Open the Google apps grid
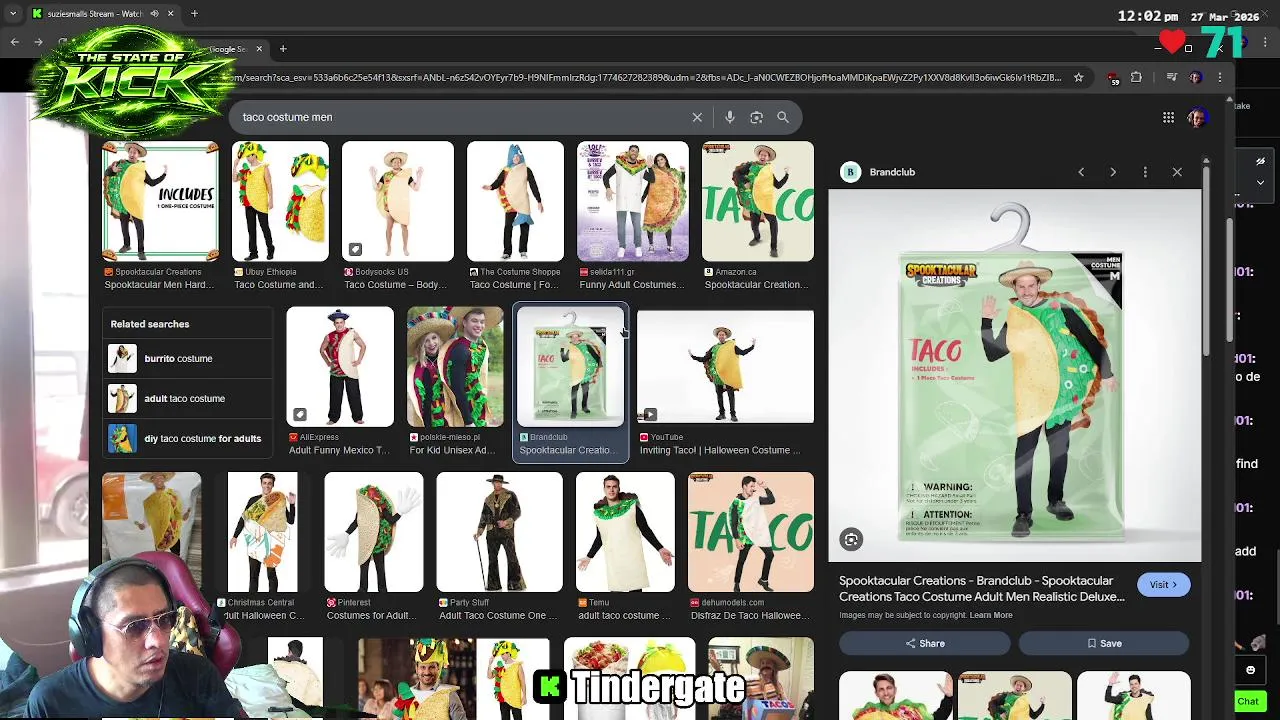 tap(1168, 117)
